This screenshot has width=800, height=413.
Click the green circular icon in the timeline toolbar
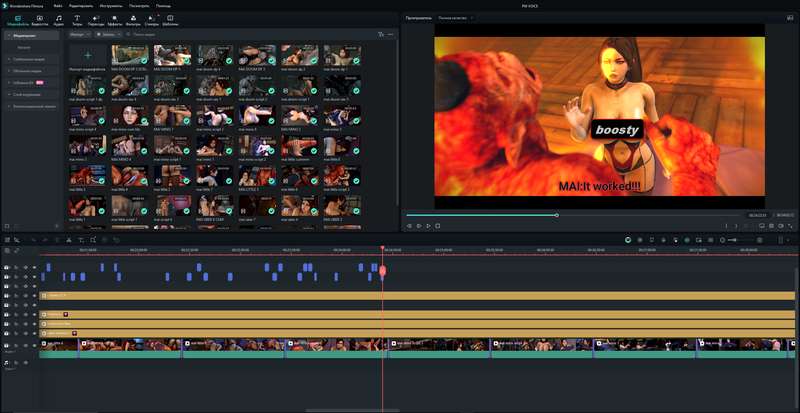pos(628,239)
